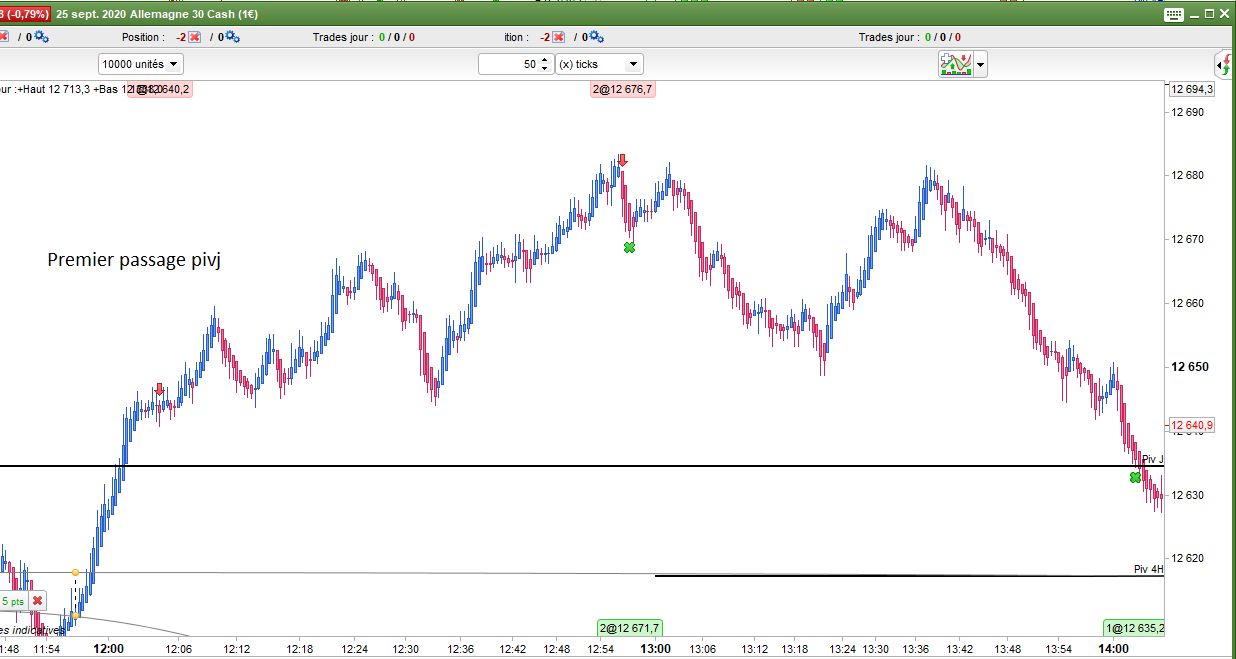Click the upper orange handle of drawn line
The image size is (1236, 659).
coord(75,572)
